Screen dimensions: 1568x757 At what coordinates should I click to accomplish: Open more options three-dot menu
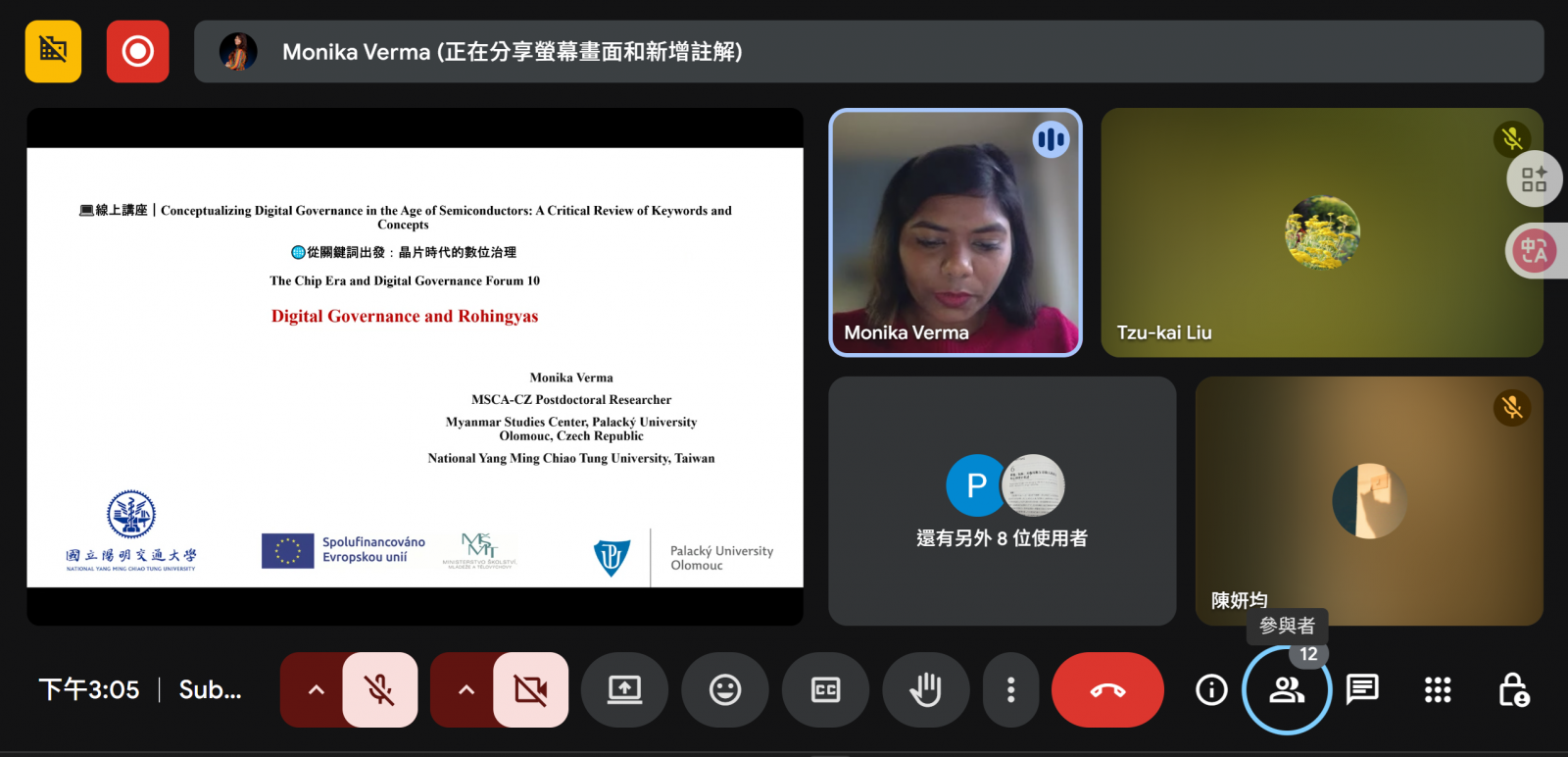click(x=1010, y=690)
